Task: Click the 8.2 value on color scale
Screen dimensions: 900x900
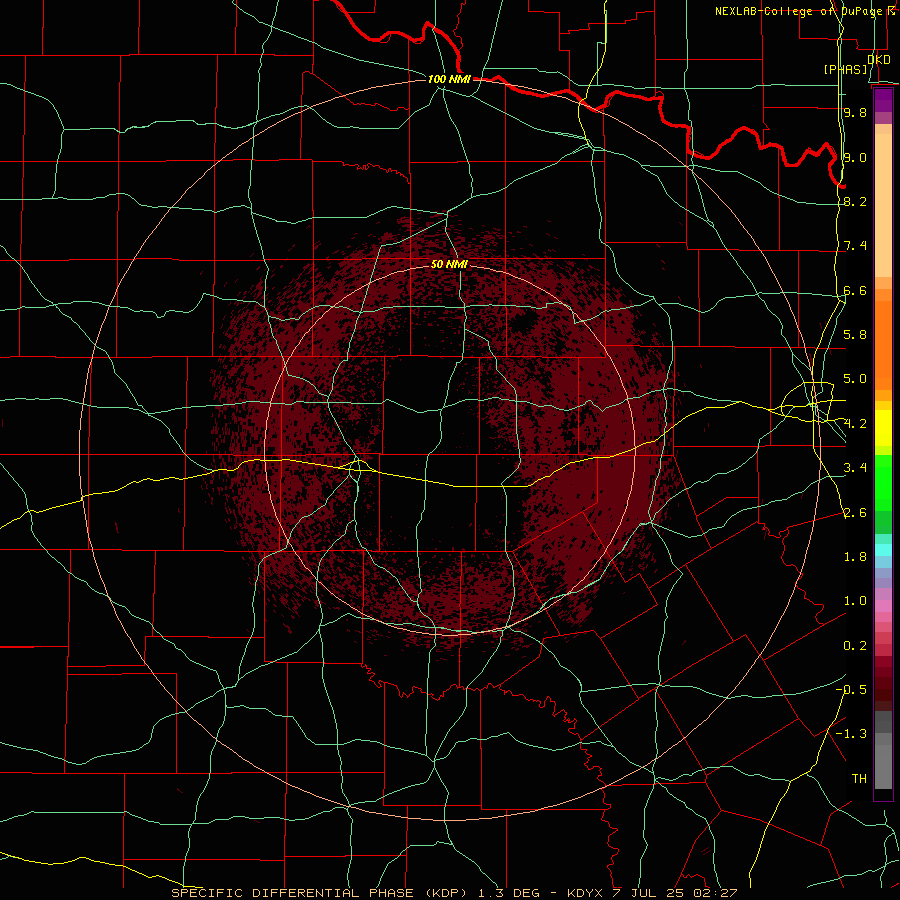Action: click(x=855, y=201)
